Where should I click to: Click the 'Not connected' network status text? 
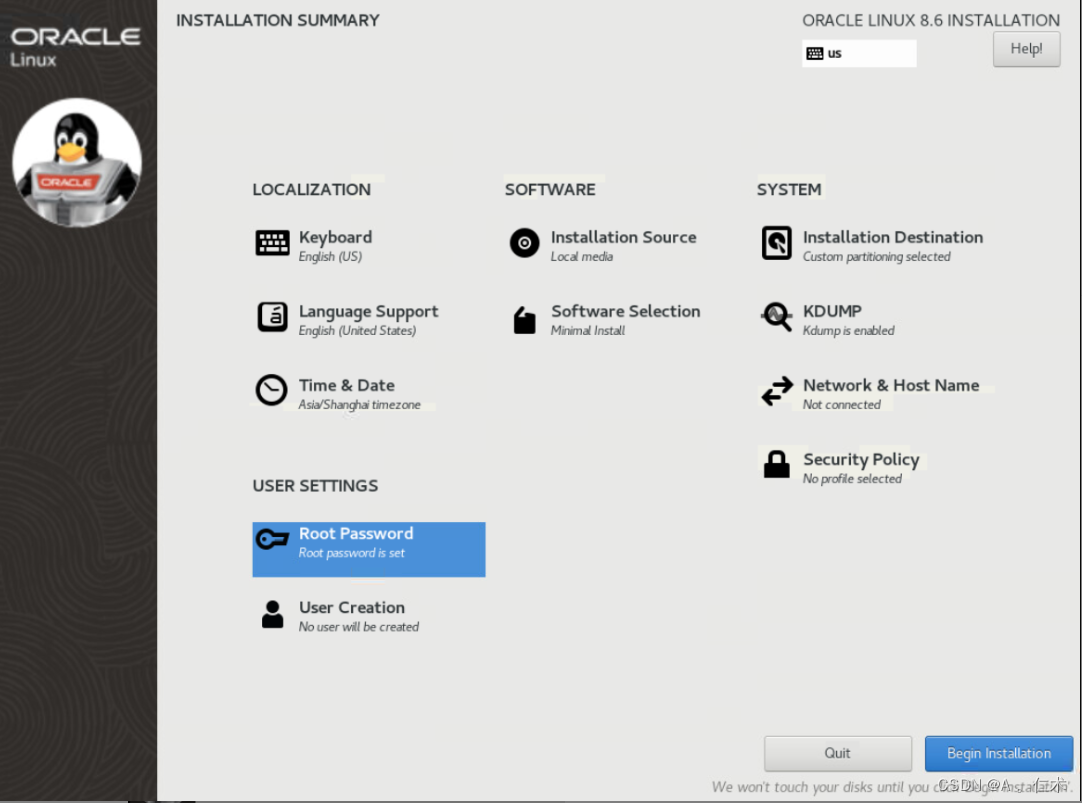[842, 405]
